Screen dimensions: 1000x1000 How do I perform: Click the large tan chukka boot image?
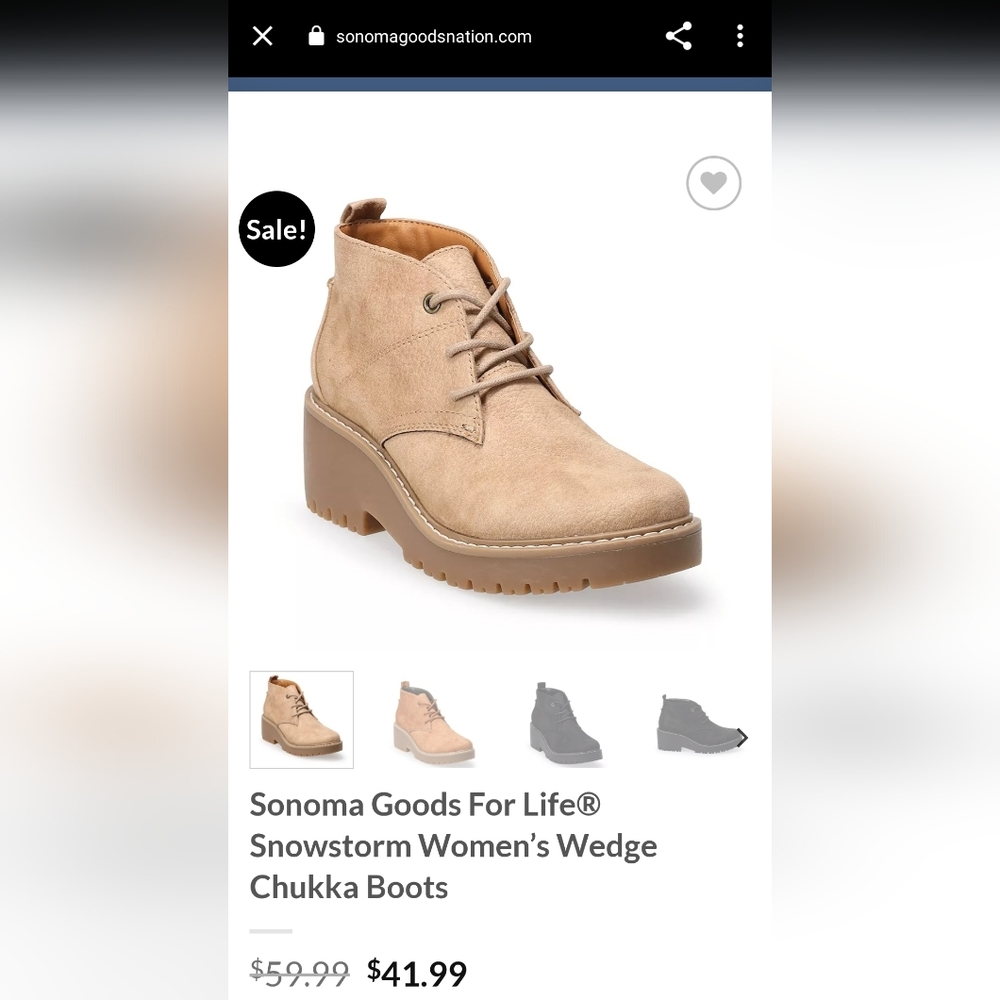click(x=500, y=400)
